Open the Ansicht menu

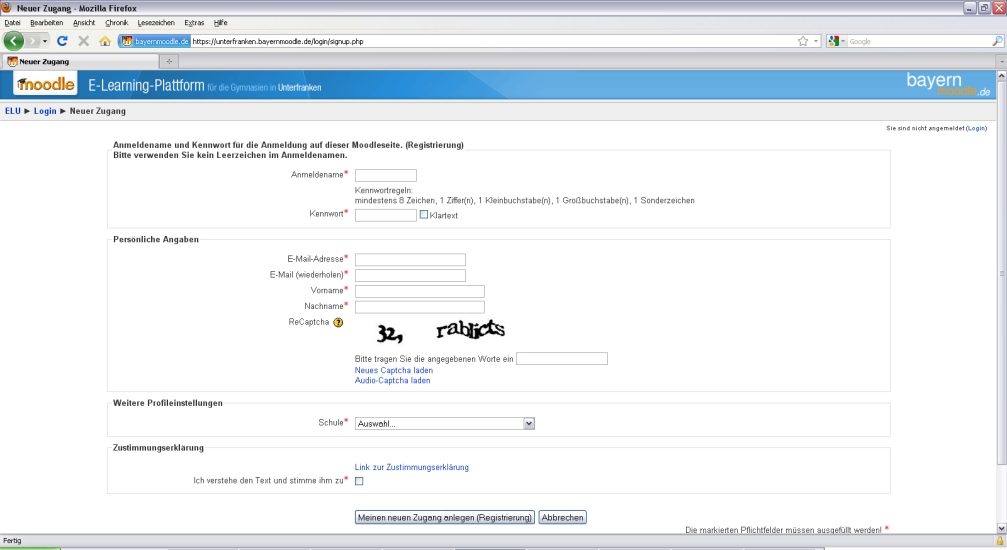(x=83, y=22)
